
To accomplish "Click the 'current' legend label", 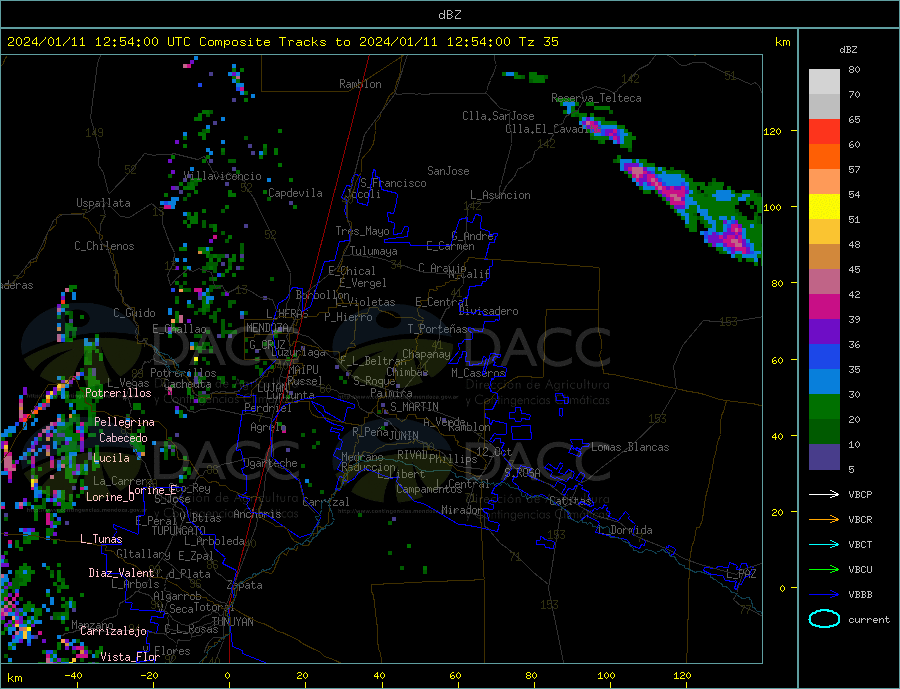I will [869, 620].
